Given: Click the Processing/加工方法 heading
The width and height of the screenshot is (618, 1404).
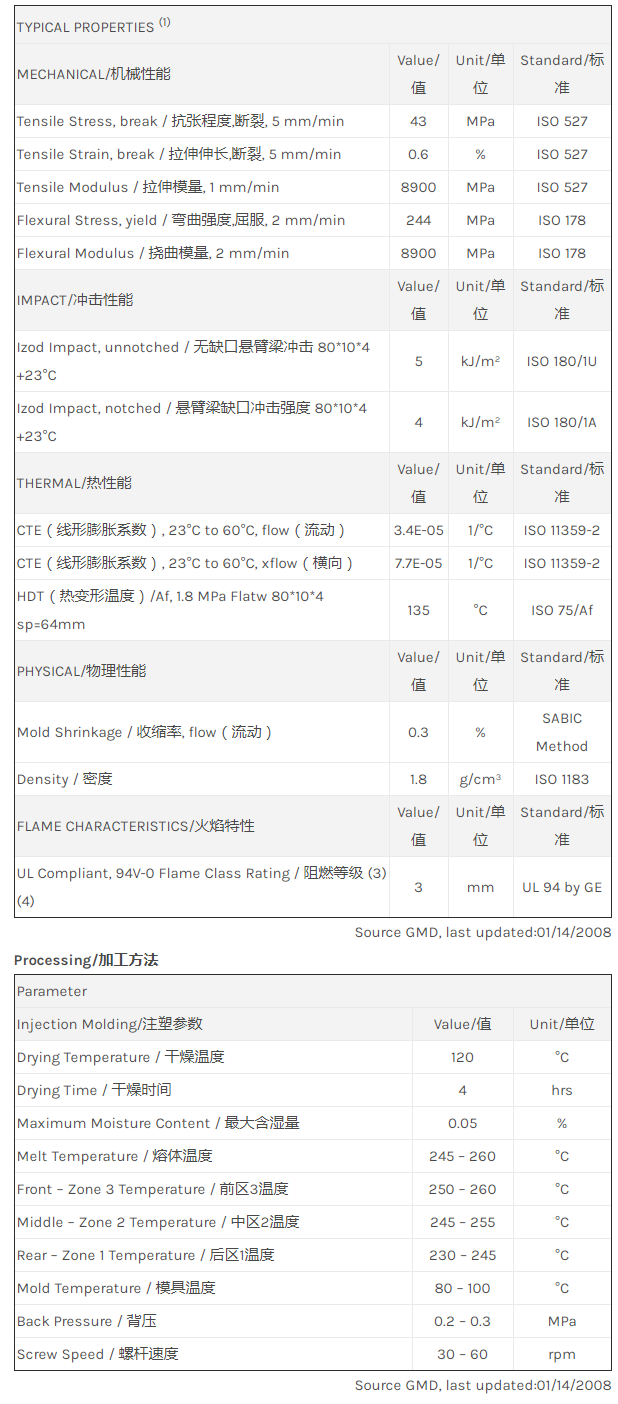Looking at the screenshot, I should 86,960.
